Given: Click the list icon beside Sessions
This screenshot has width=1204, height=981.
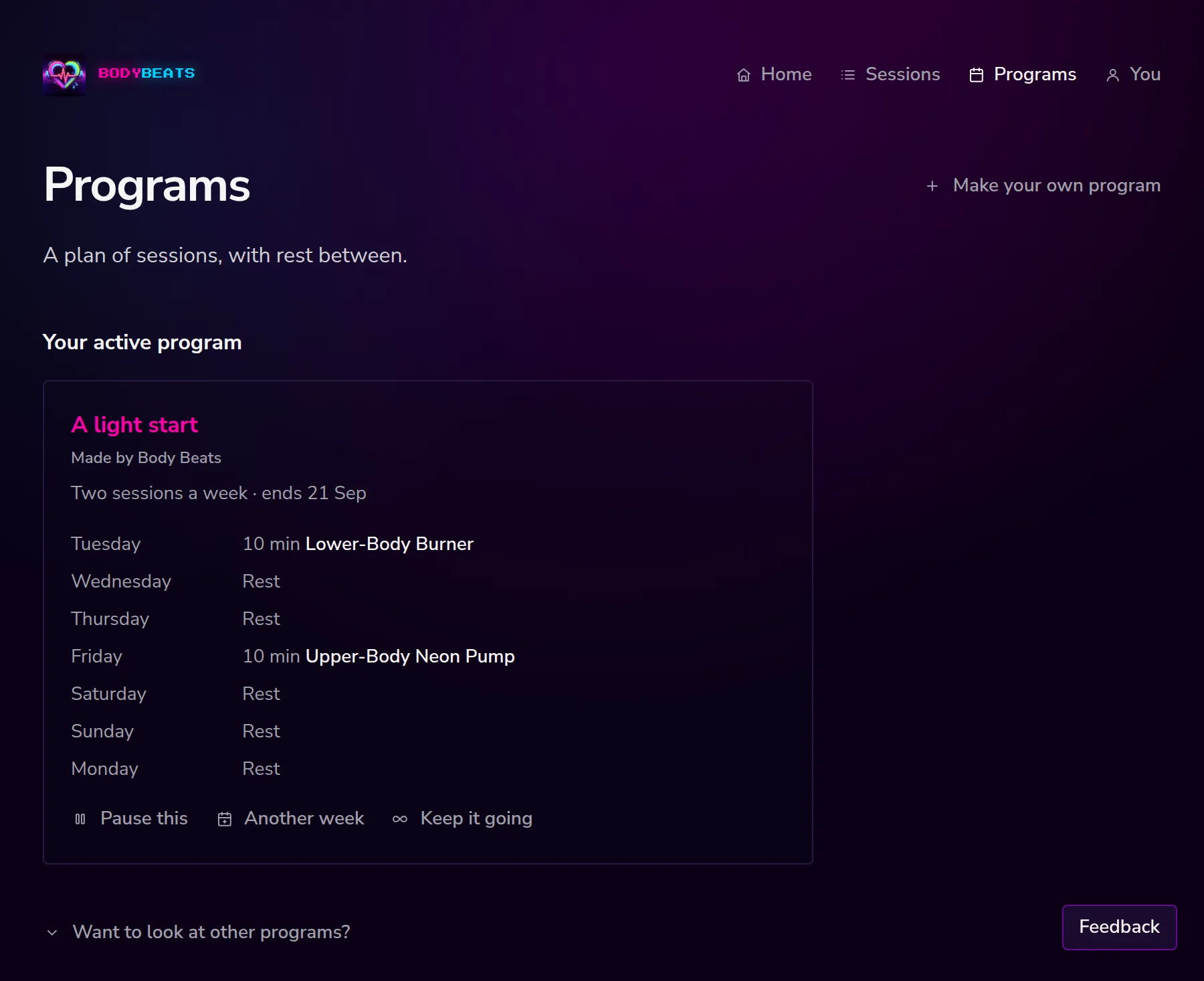Looking at the screenshot, I should point(847,75).
